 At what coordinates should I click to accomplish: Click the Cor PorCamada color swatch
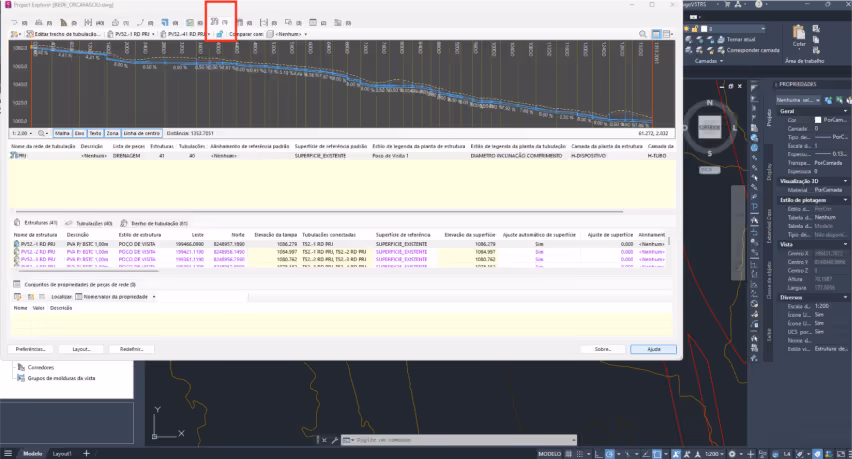click(x=818, y=120)
